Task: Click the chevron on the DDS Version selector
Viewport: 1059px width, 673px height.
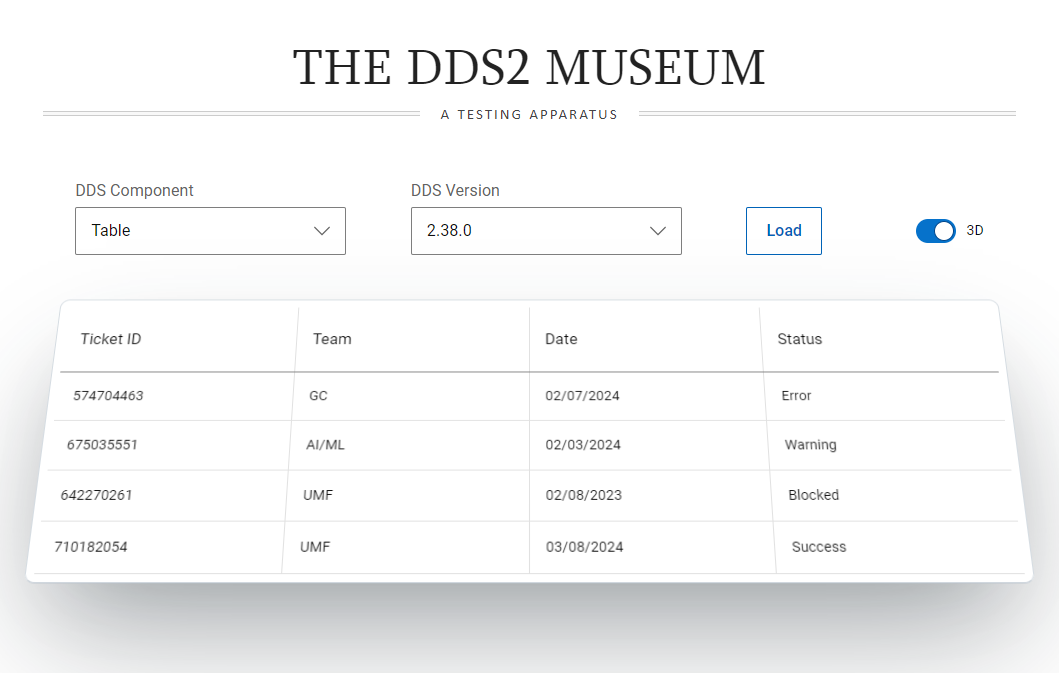Action: (x=658, y=230)
